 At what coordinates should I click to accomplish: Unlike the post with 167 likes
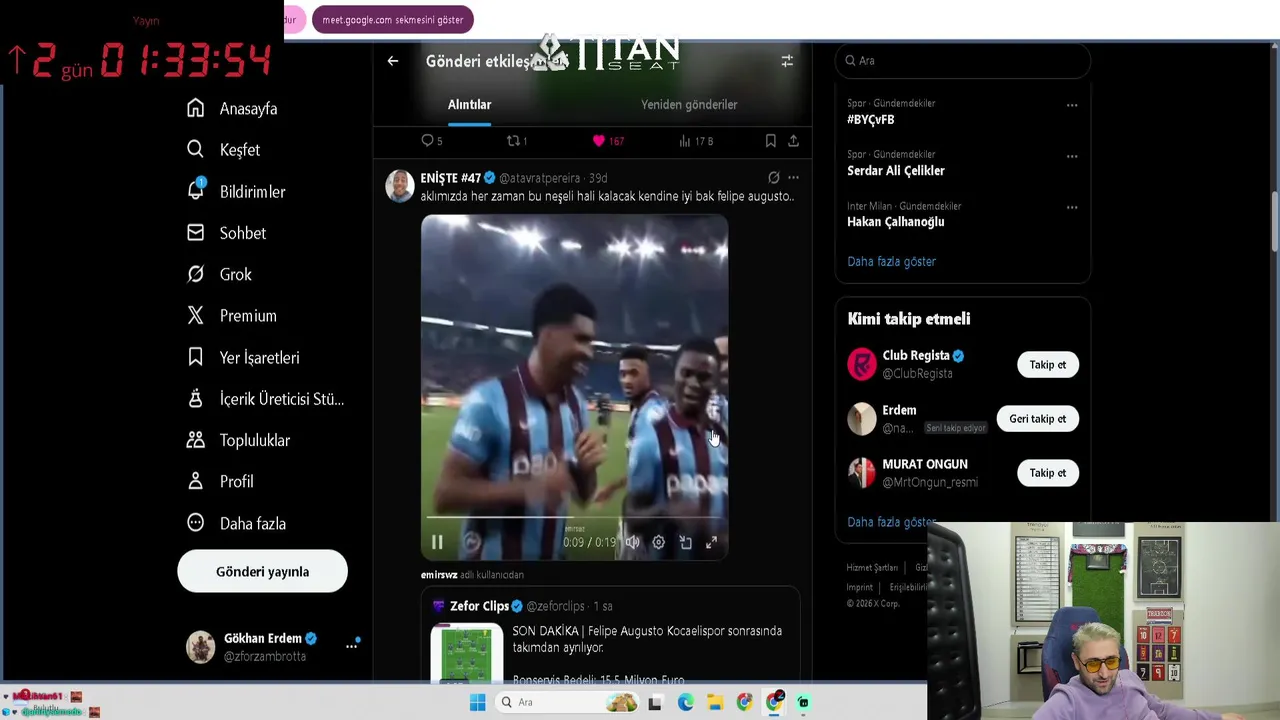[x=607, y=141]
